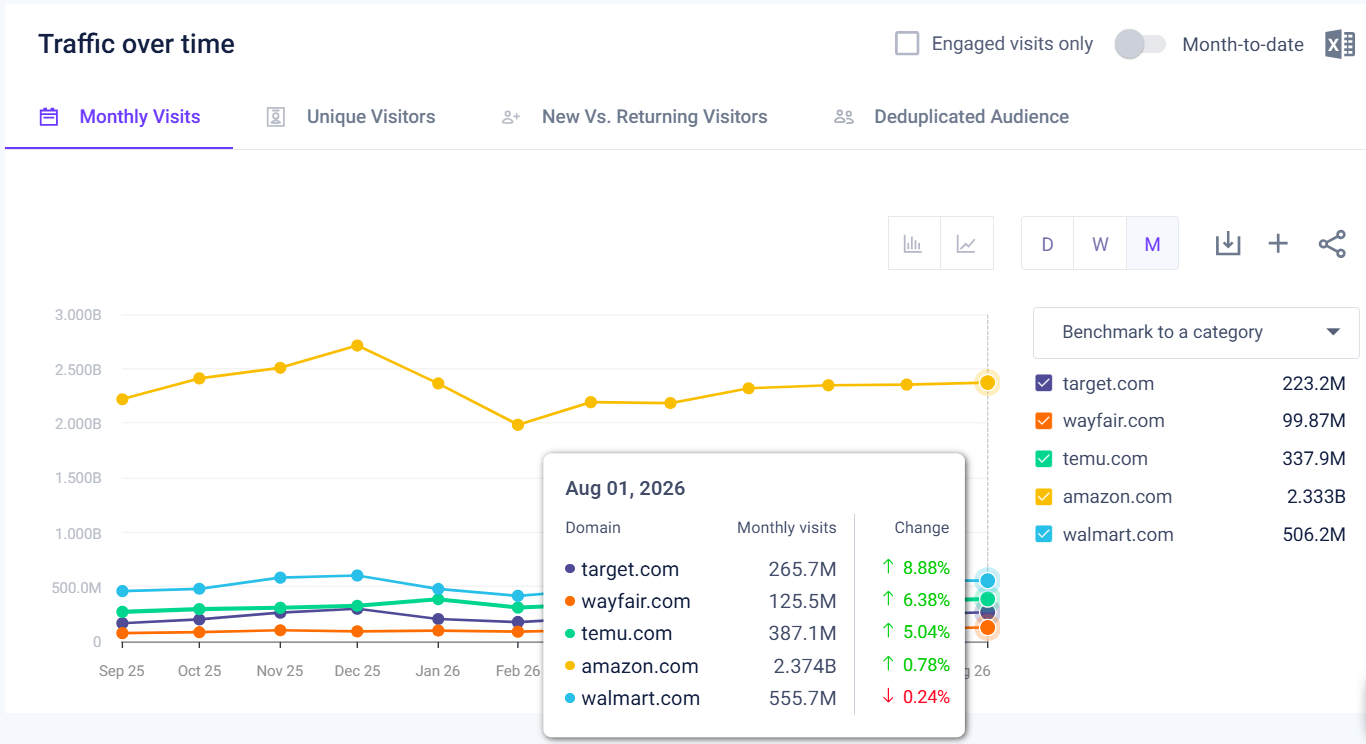
Task: Switch to Deduplicated Audience tab
Action: (951, 117)
